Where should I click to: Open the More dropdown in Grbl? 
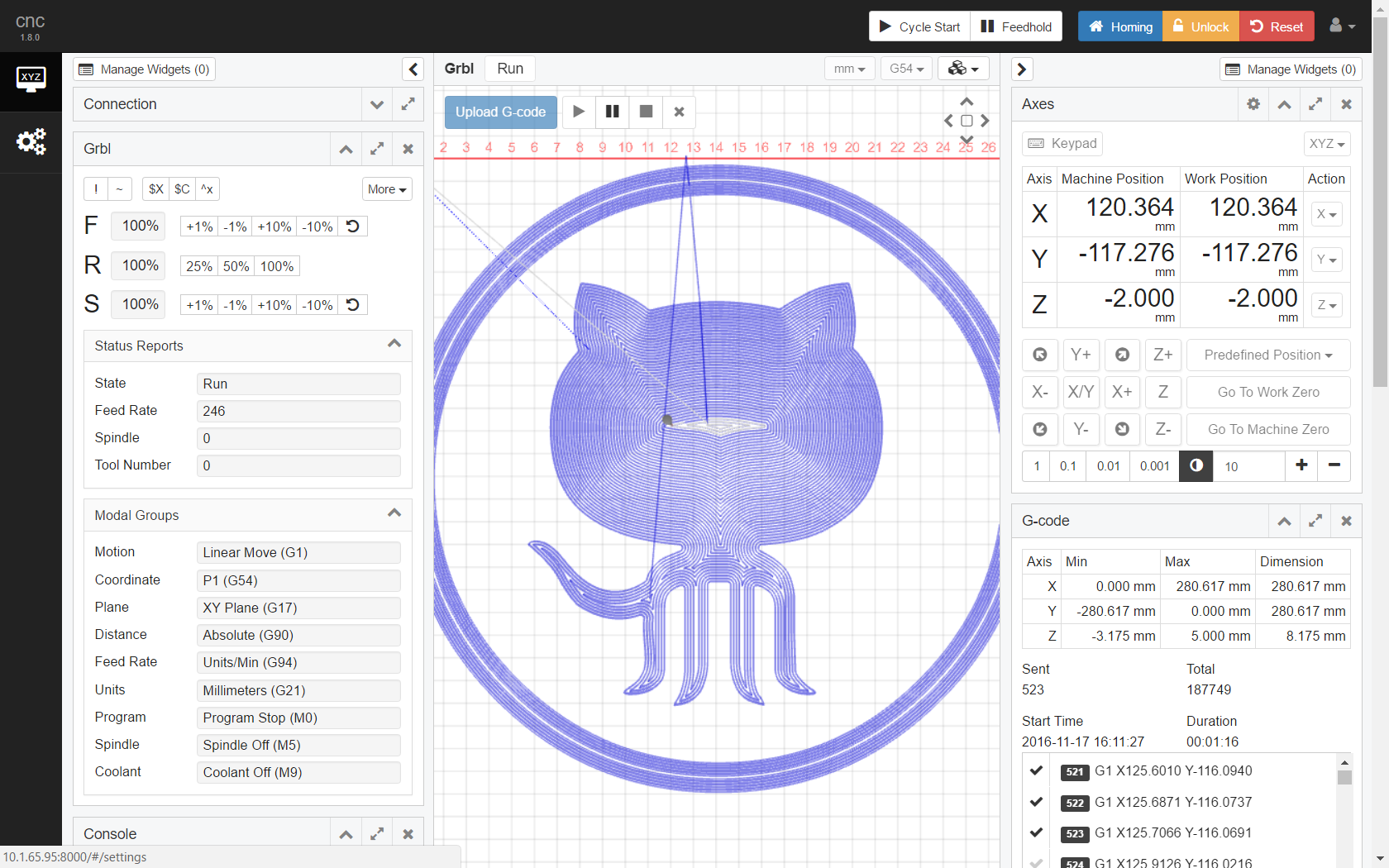pyautogui.click(x=387, y=189)
